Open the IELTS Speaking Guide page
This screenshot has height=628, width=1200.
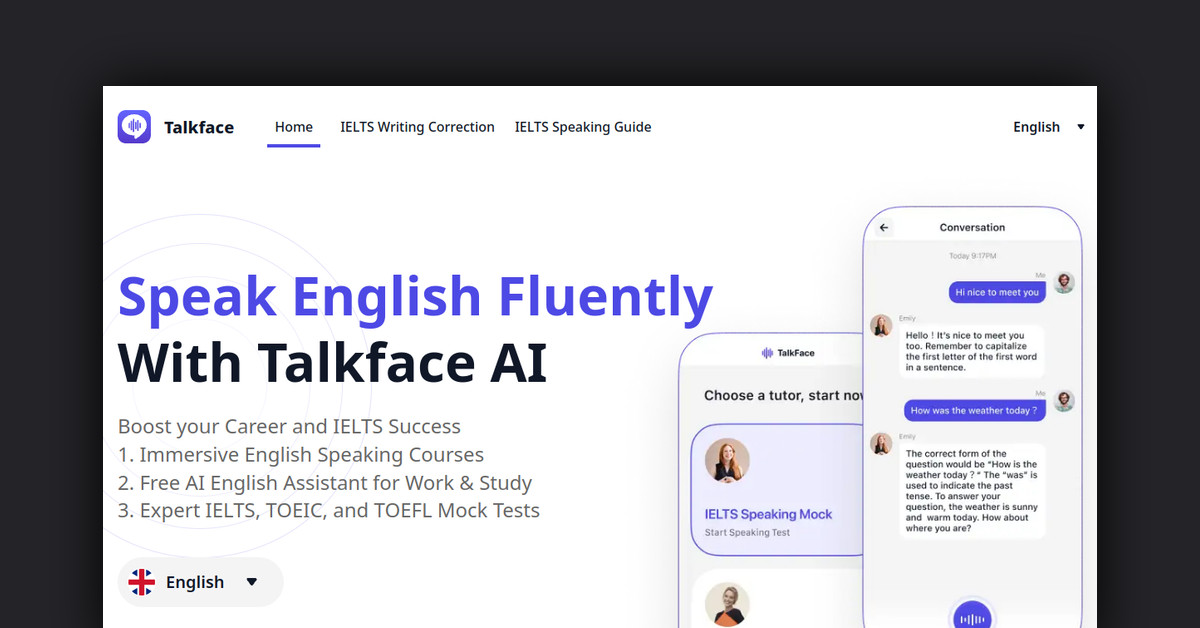tap(583, 127)
